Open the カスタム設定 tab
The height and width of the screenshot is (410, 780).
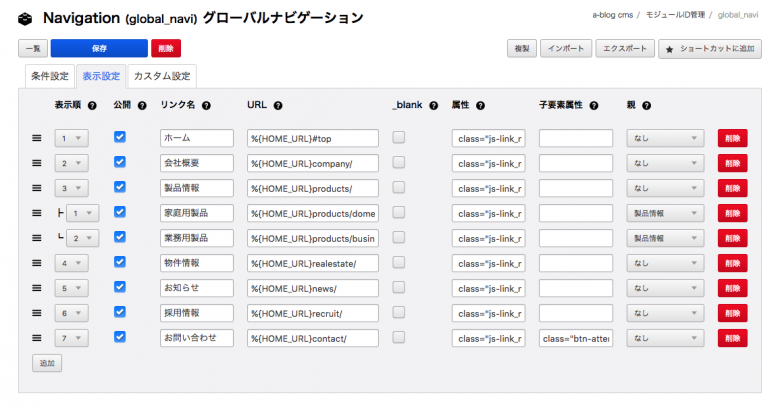tap(161, 76)
